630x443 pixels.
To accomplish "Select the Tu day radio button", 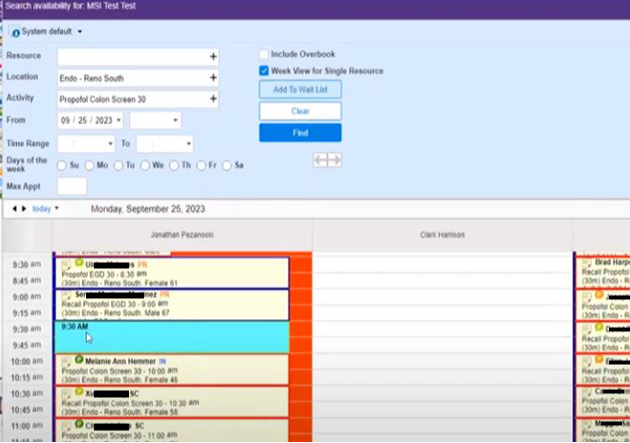I will tap(118, 165).
